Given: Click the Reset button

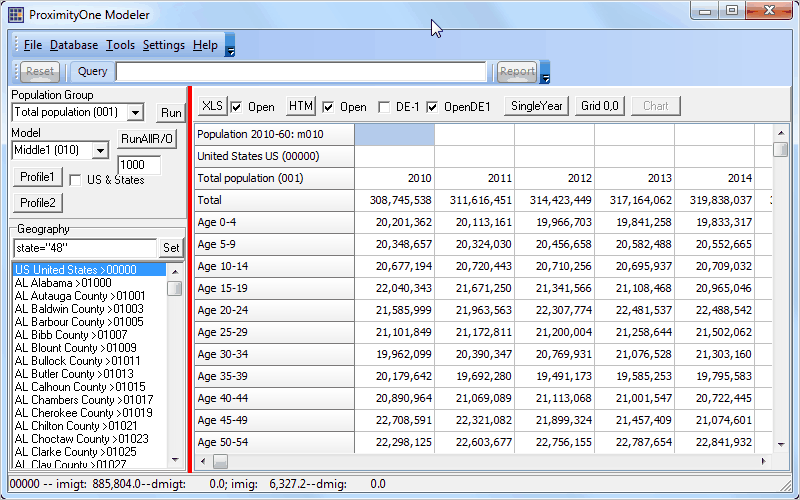Looking at the screenshot, I should coord(40,71).
